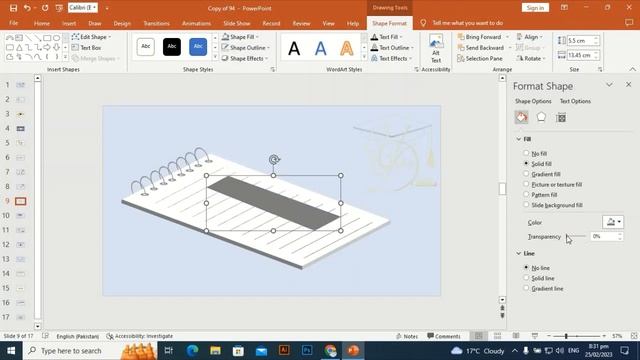
Task: Open Shape Outline menu
Action: (x=245, y=48)
